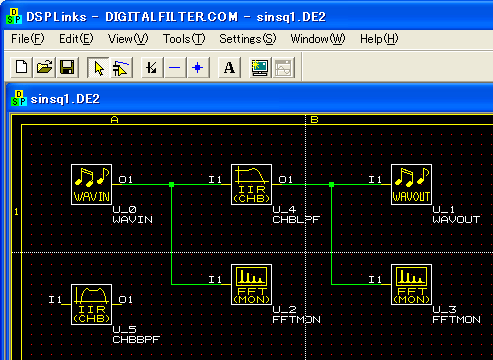Image resolution: width=493 pixels, height=360 pixels.
Task: Select the arrow pointer tool
Action: [98, 68]
